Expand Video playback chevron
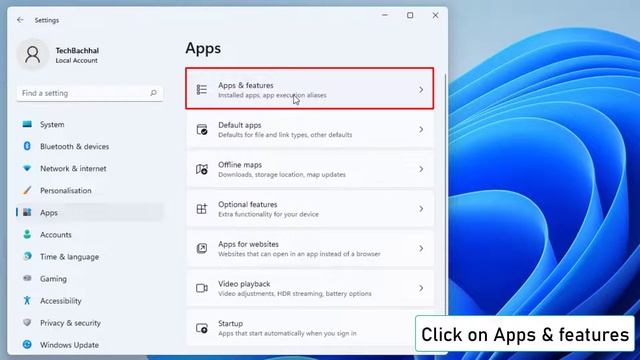 [x=421, y=288]
